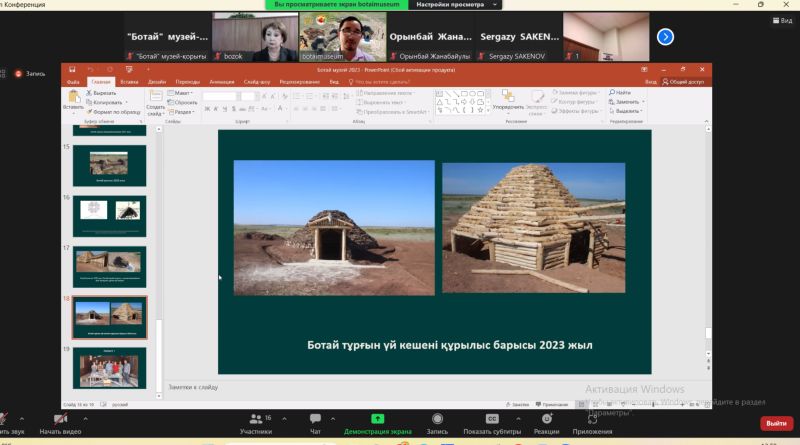This screenshot has height=445, width=800.
Task: Open the Приложения apps panel
Action: click(593, 423)
